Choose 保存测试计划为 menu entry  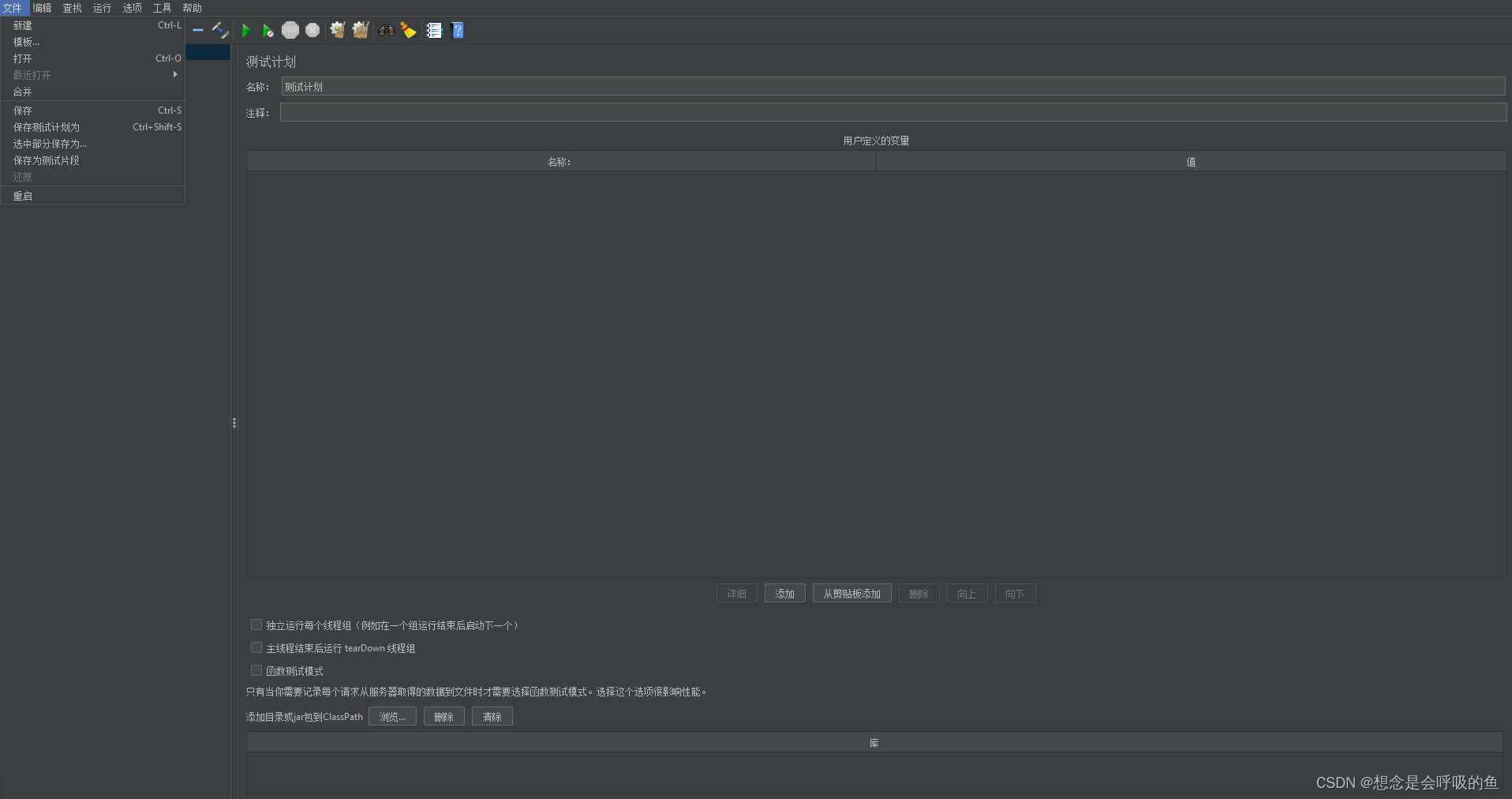click(93, 127)
